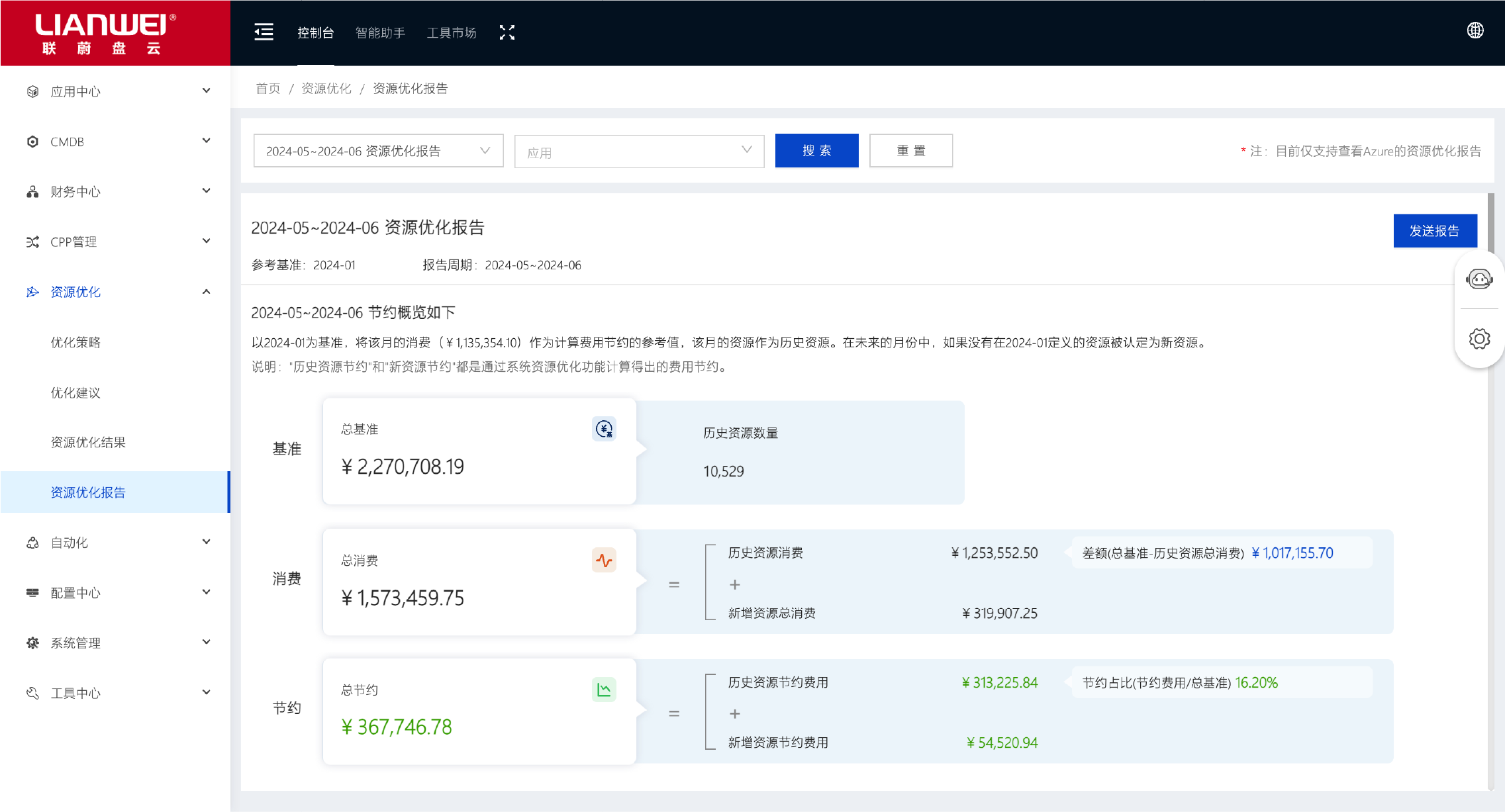The height and width of the screenshot is (812, 1505).
Task: Click the 总基准 yen currency icon
Action: (x=604, y=429)
